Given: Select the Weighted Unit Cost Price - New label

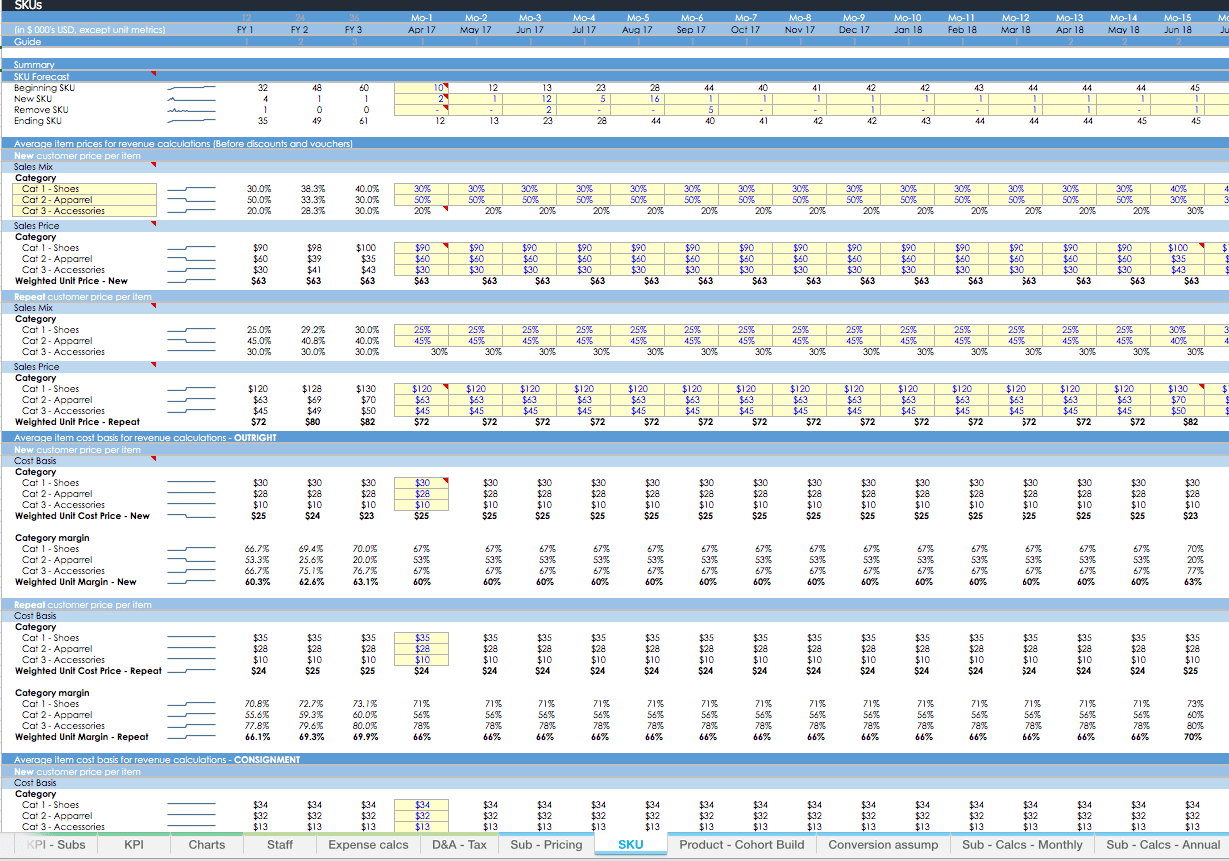Looking at the screenshot, I should 82,516.
